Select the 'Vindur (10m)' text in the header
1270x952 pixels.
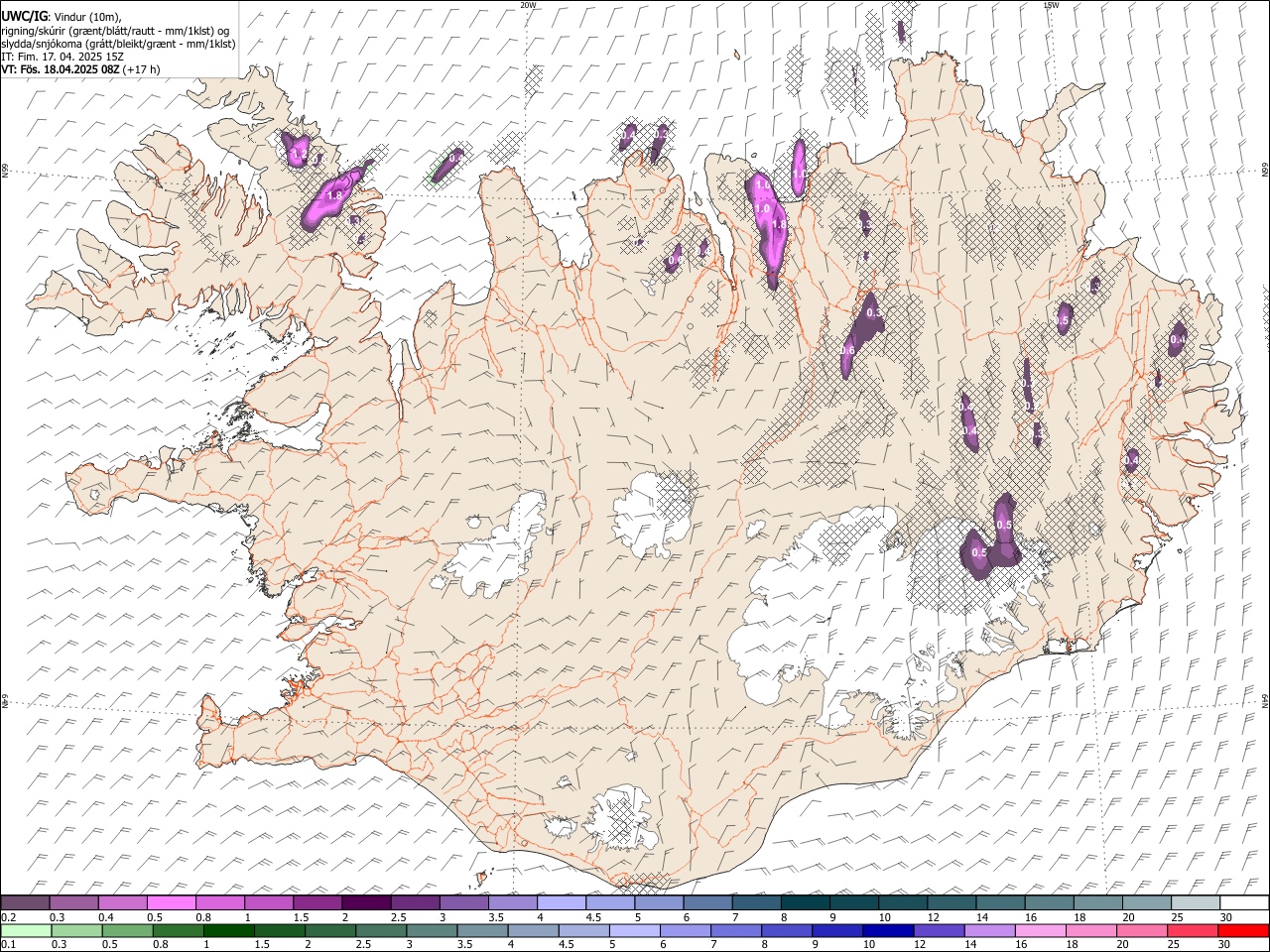tap(84, 17)
